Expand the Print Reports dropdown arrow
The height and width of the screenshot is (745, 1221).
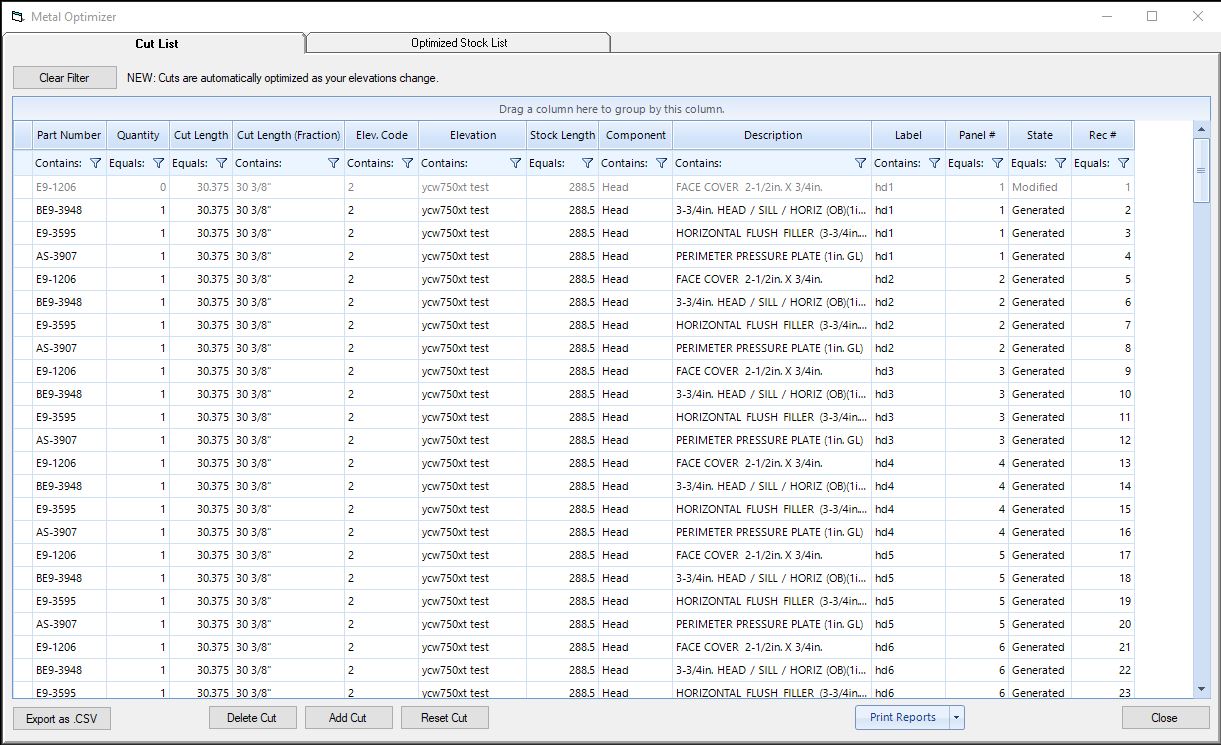957,718
